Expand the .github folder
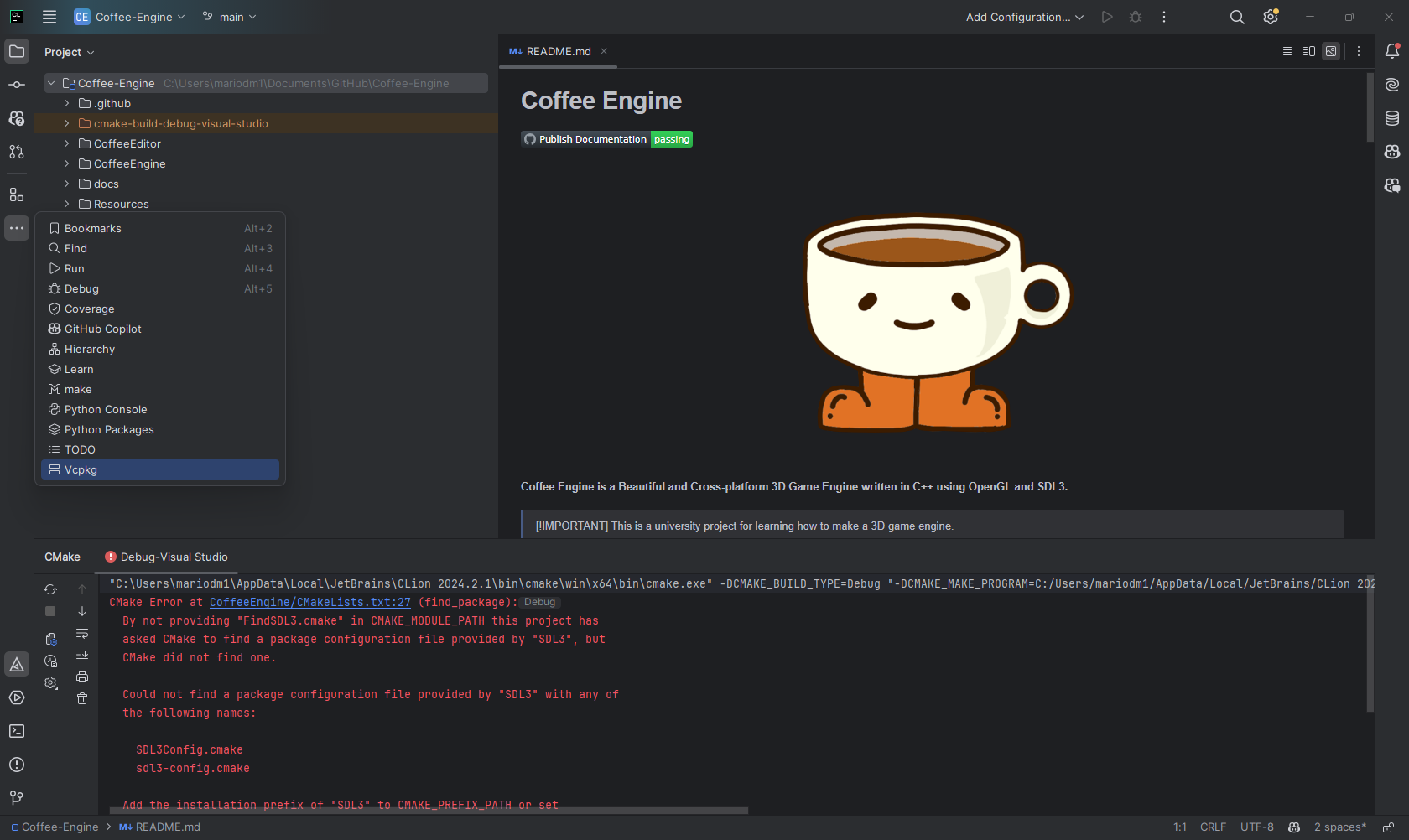Image resolution: width=1409 pixels, height=840 pixels. pos(67,103)
